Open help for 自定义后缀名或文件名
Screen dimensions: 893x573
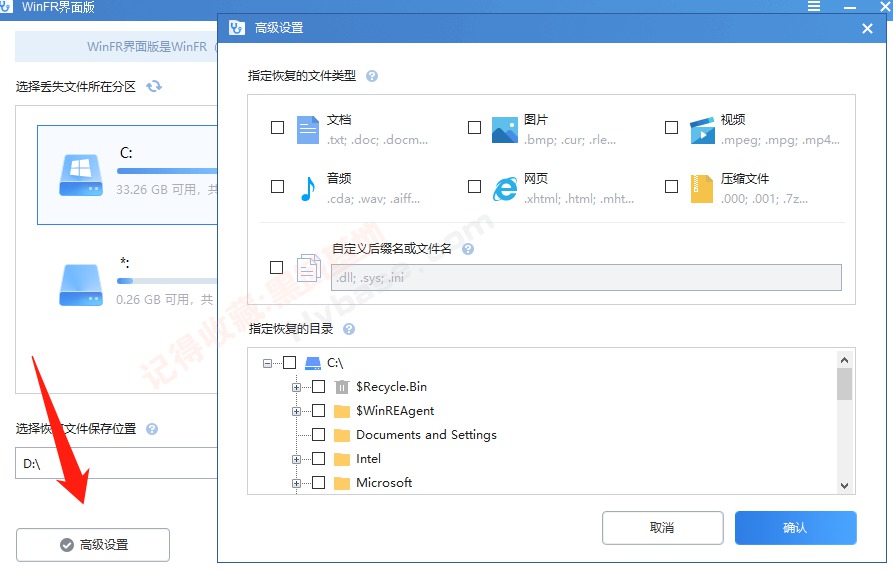[x=468, y=249]
